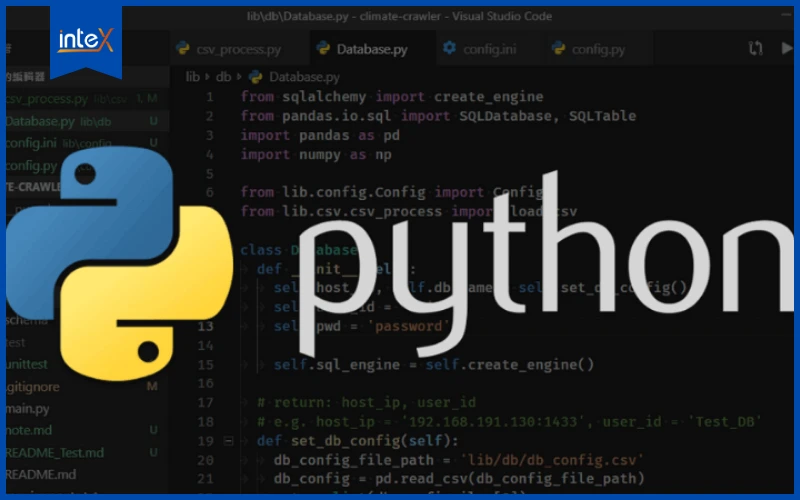Select Database.py lib\db in open editors
Screen dimensions: 800x500
87,121
